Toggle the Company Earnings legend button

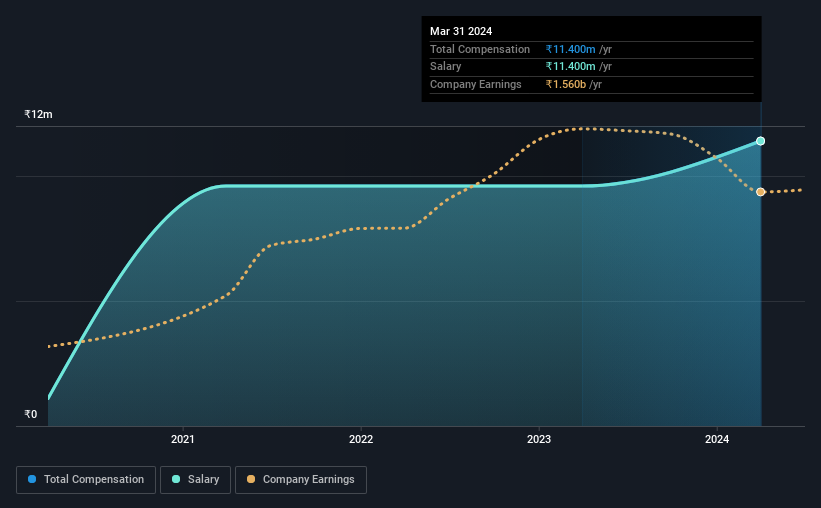click(301, 480)
